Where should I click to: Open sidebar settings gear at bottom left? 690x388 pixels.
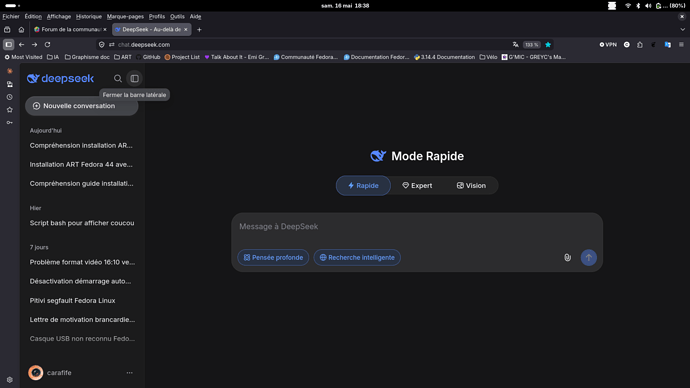10,380
